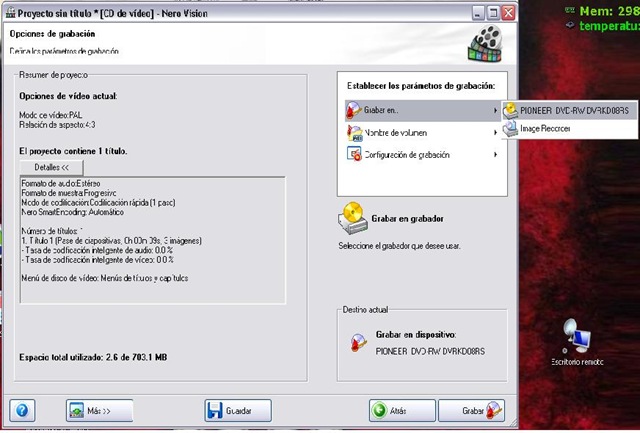This screenshot has width=640, height=433.
Task: Click the Grabar en disc-flame icon
Action: [353, 110]
